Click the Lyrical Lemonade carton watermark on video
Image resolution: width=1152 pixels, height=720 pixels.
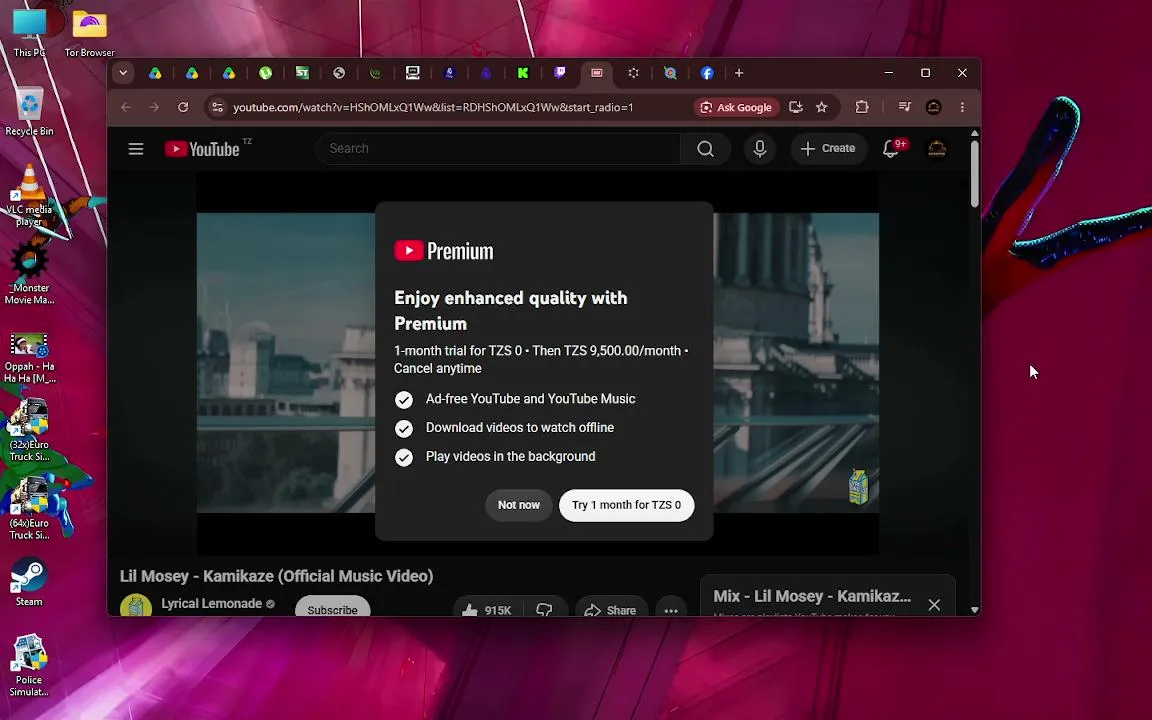pyautogui.click(x=858, y=486)
